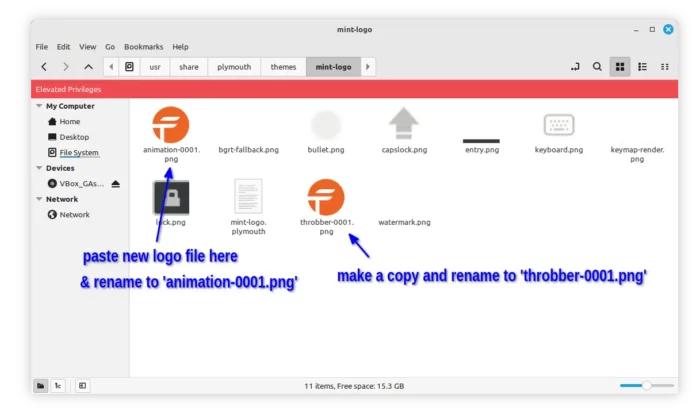The image size is (700, 414).
Task: Open the View menu
Action: (x=88, y=47)
